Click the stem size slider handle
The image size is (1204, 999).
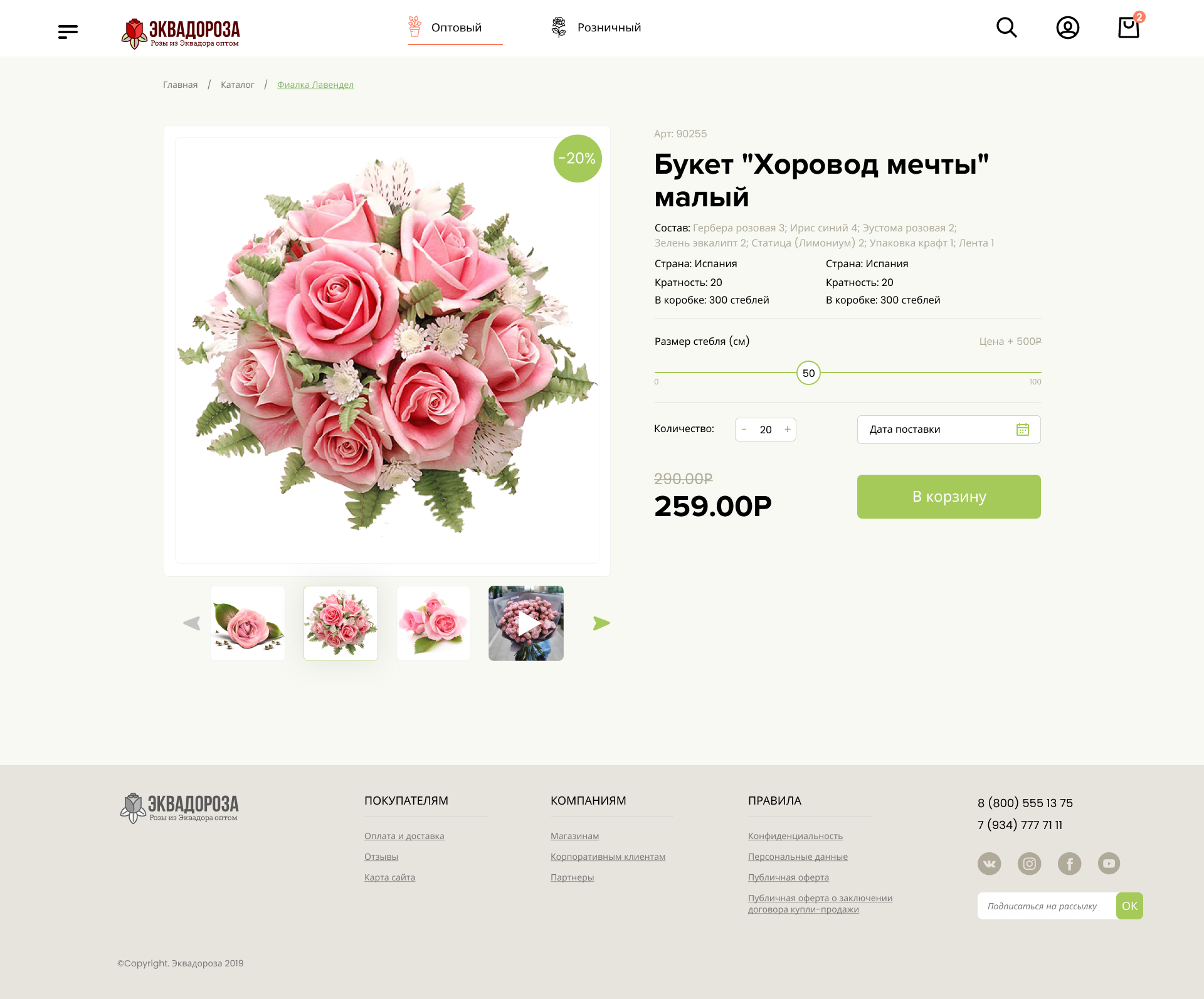(808, 373)
